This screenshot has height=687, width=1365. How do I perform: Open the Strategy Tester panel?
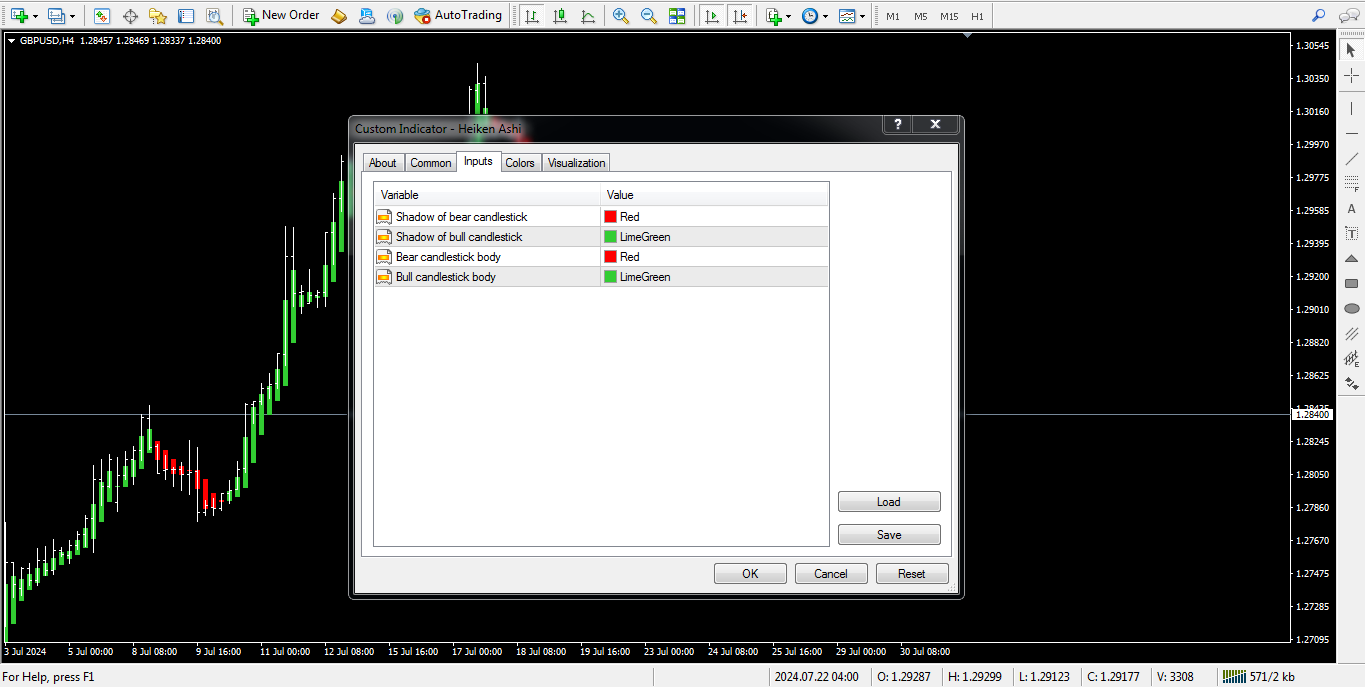(x=214, y=16)
